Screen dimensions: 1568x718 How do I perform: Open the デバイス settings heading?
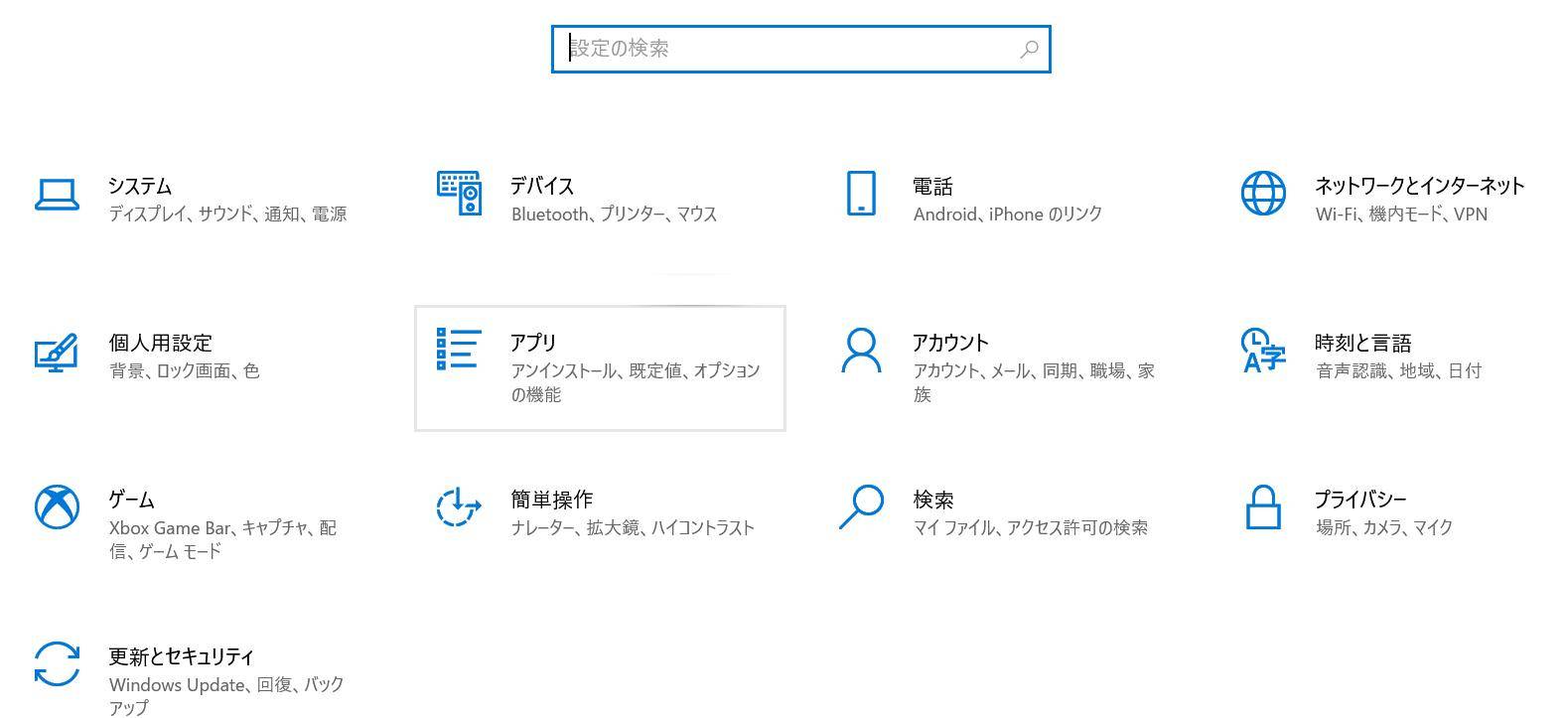[542, 186]
